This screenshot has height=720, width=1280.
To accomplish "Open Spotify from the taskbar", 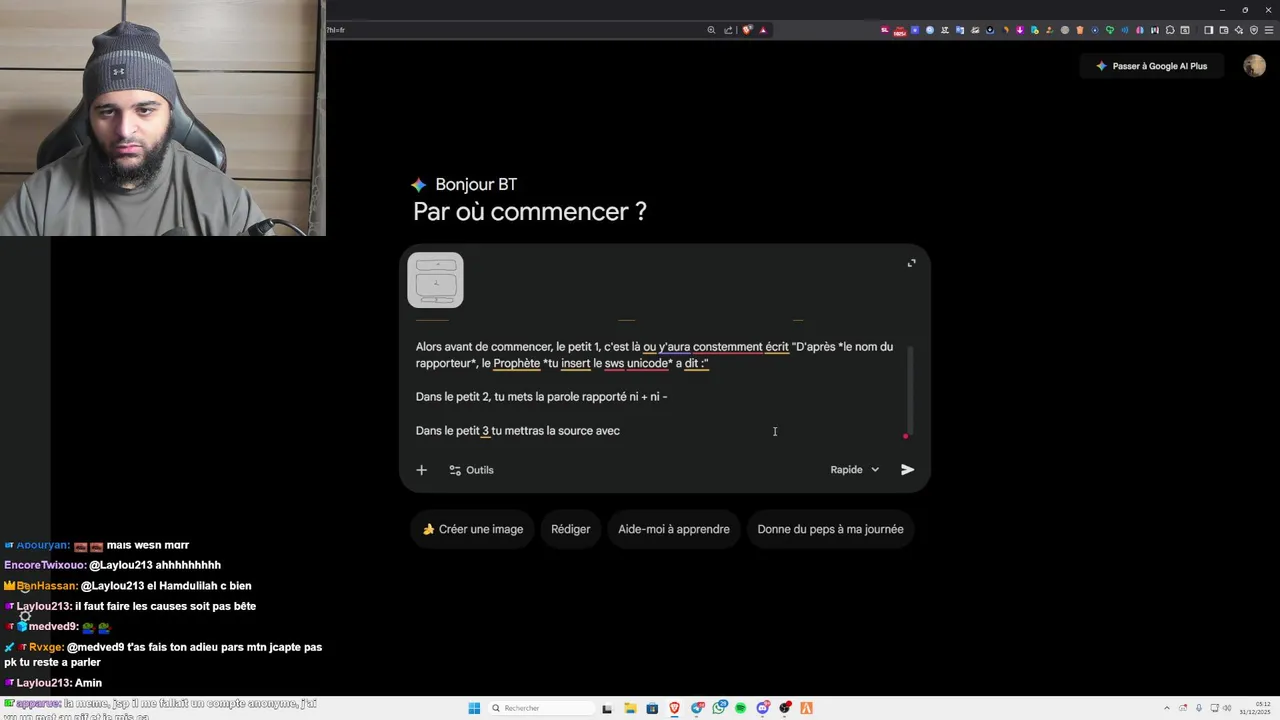I will (741, 708).
